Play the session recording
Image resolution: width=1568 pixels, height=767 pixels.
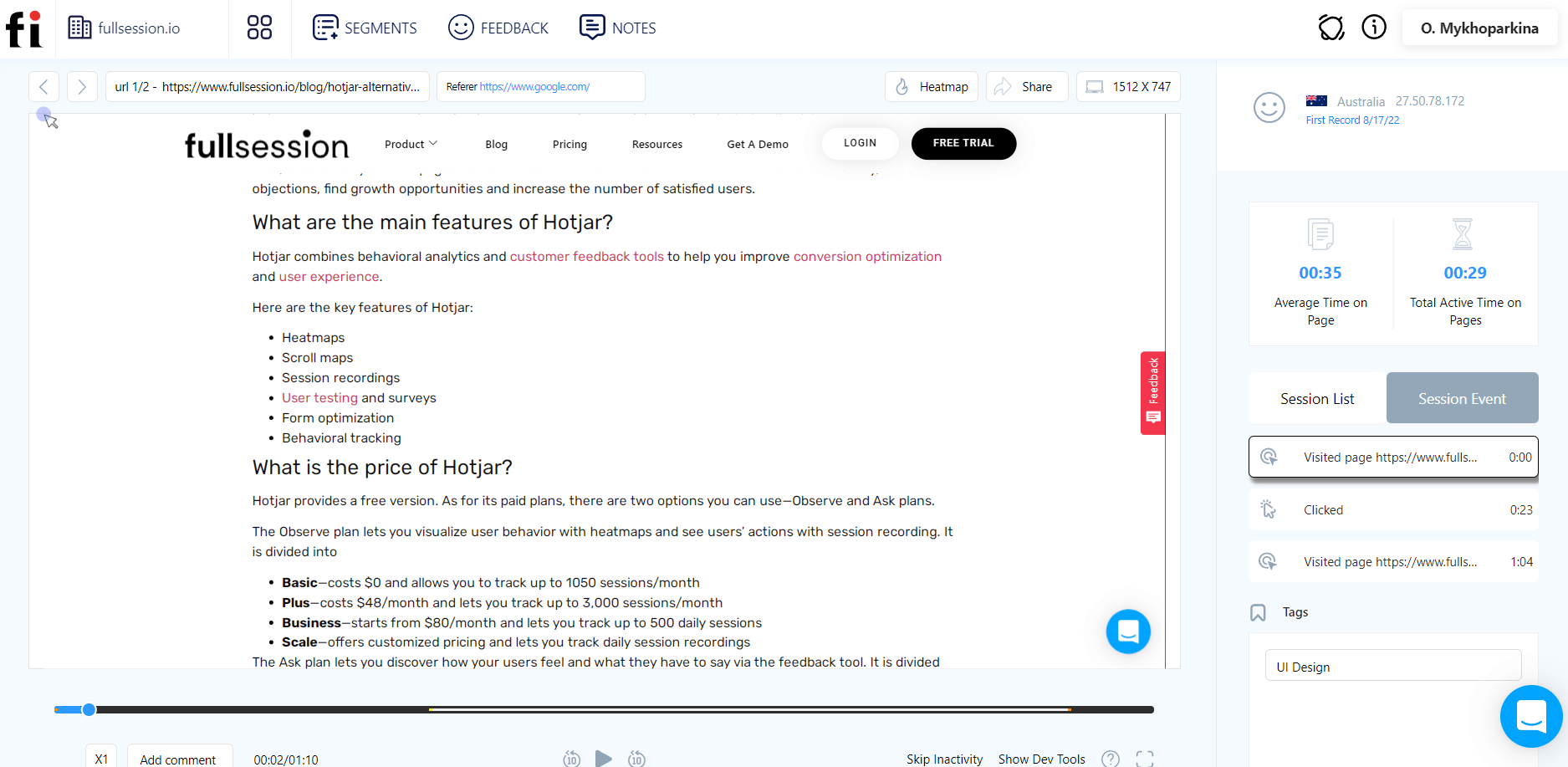[603, 759]
